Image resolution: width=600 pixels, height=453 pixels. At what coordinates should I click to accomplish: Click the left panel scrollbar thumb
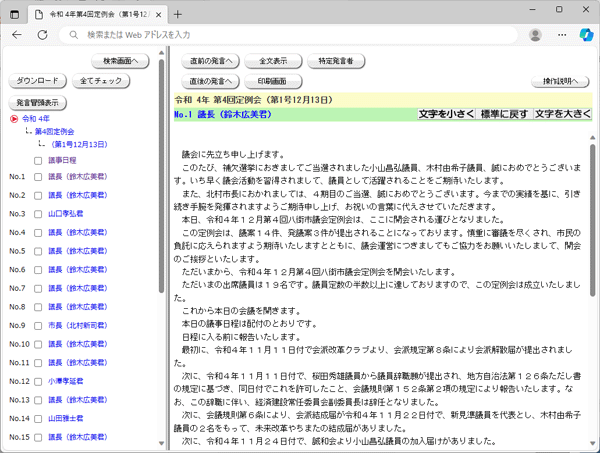click(161, 176)
